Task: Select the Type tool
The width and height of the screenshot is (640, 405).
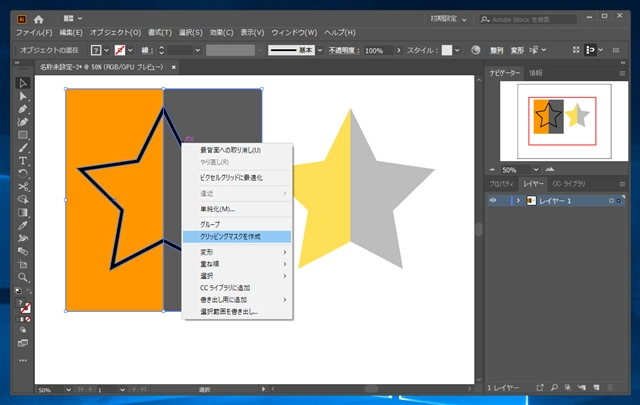Action: (23, 161)
